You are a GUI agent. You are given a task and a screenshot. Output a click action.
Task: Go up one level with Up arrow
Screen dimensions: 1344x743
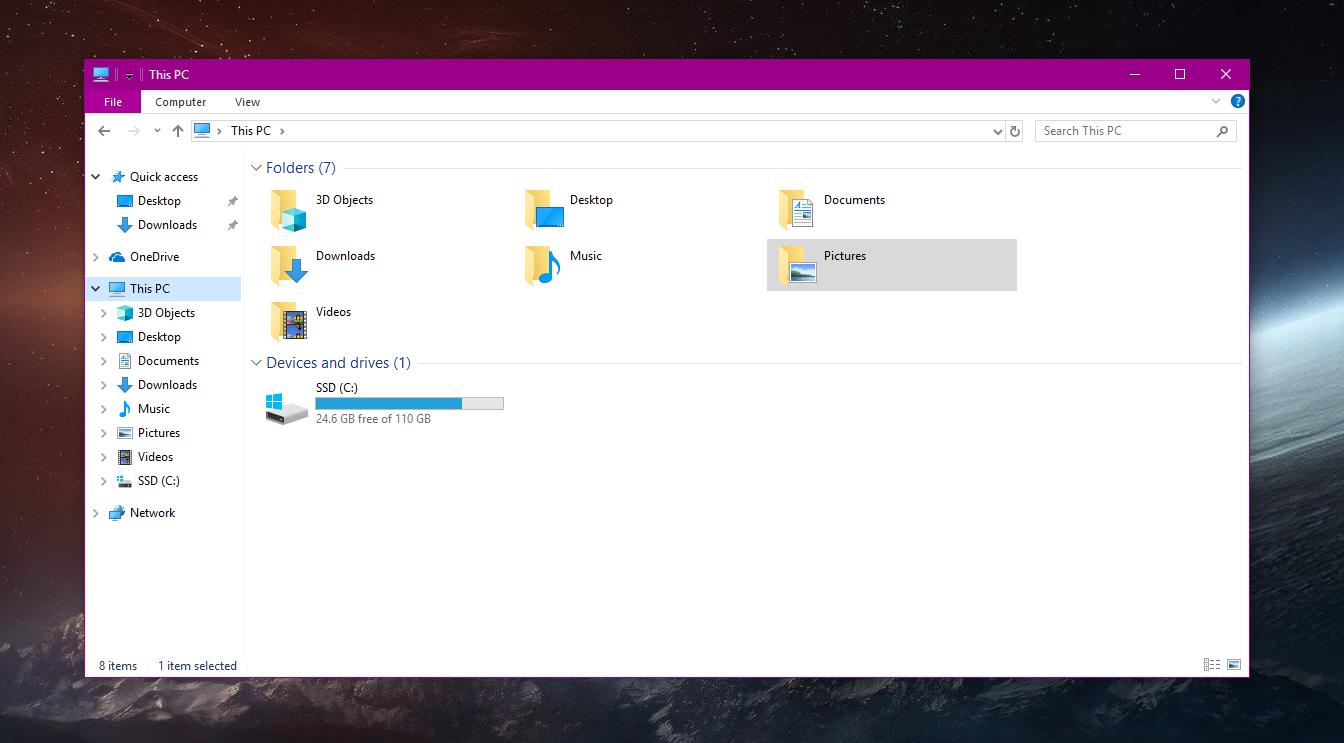[178, 131]
